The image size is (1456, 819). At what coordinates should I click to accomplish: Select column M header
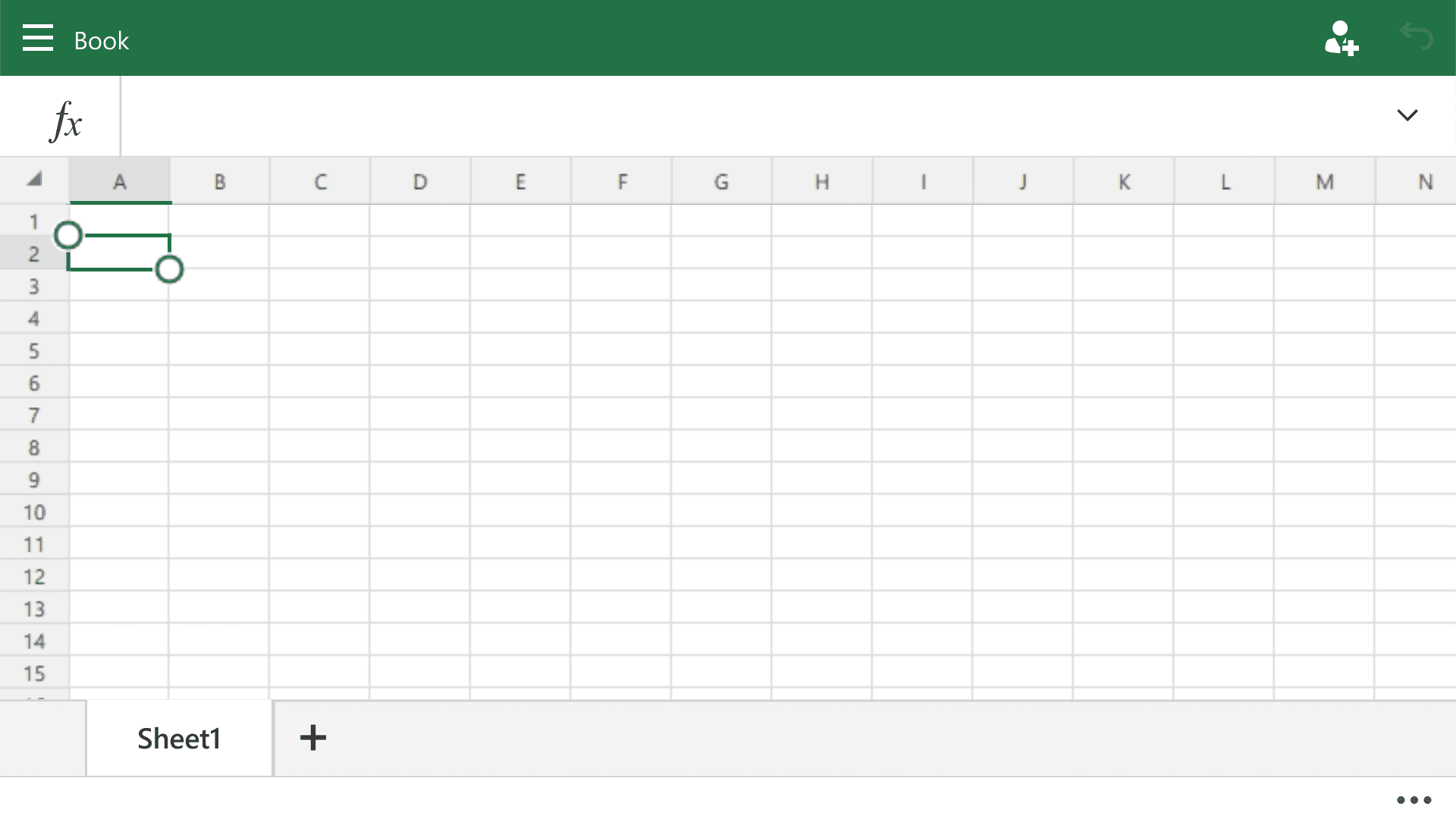[1324, 181]
